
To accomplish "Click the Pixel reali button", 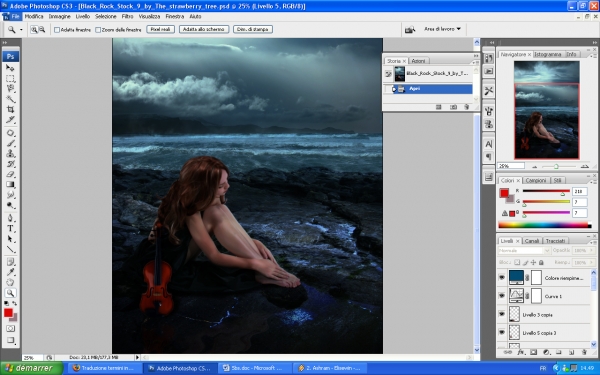I will pos(160,29).
